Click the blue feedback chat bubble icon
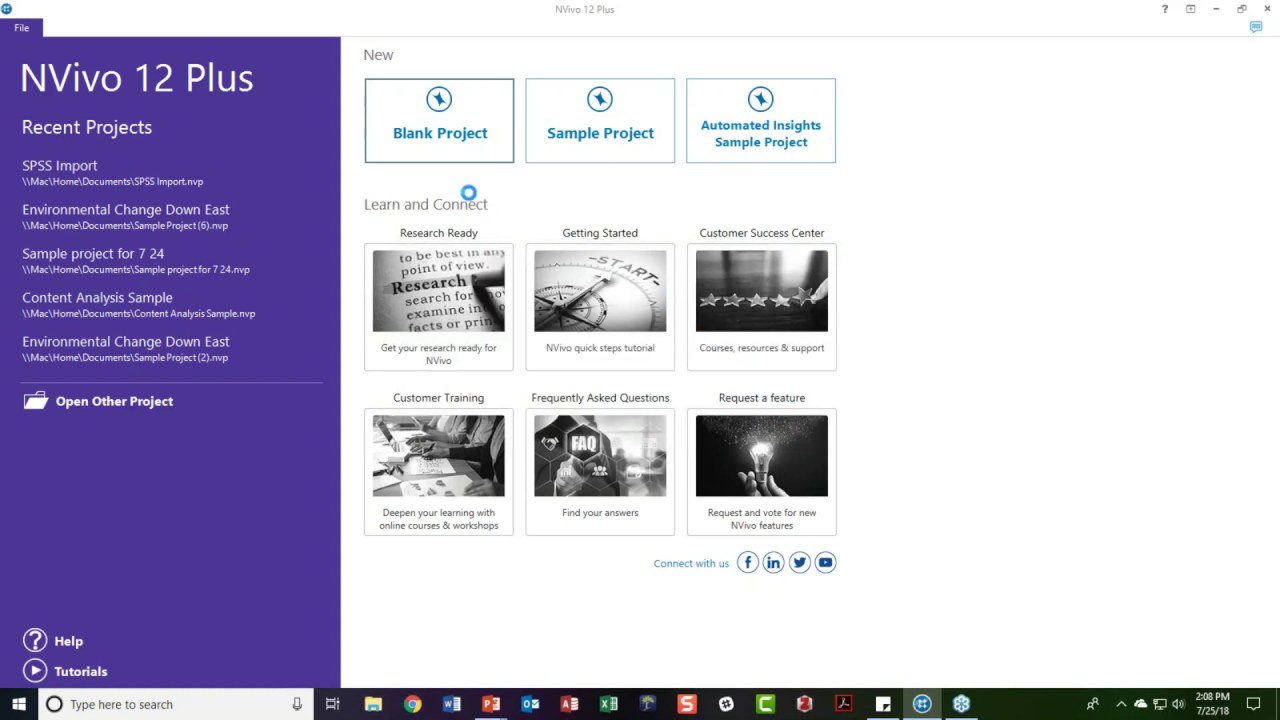 click(x=1256, y=27)
